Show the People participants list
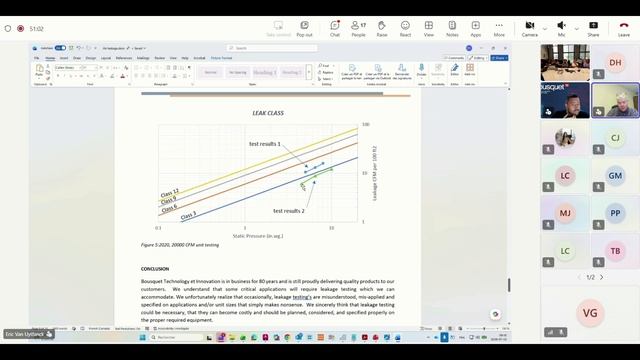The height and width of the screenshot is (360, 640). pyautogui.click(x=358, y=29)
